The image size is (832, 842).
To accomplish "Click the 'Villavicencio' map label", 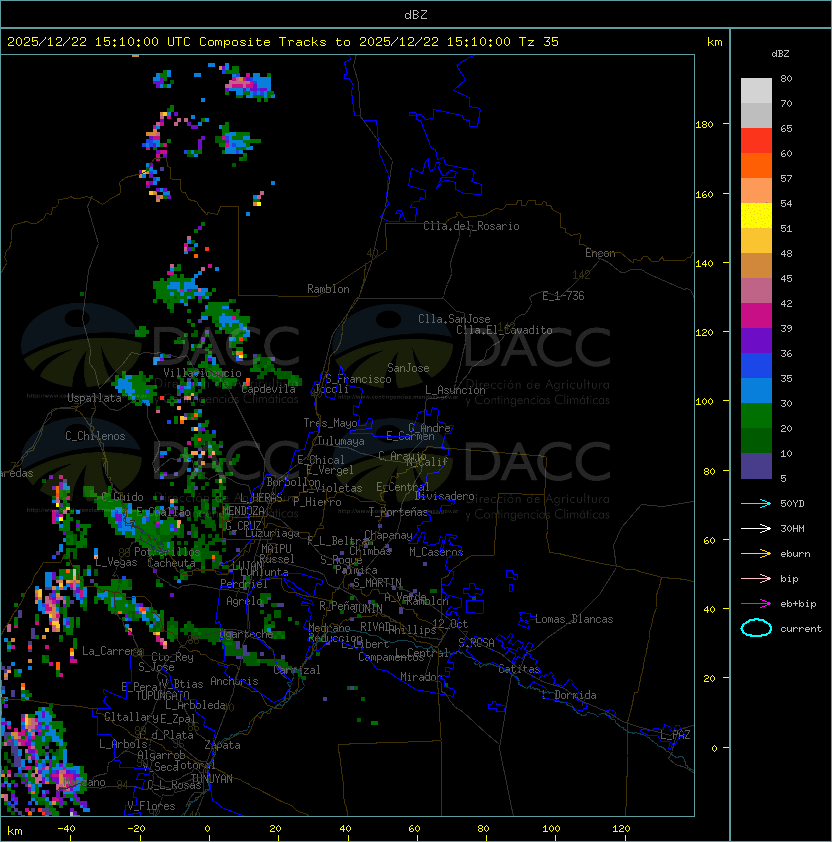I will pyautogui.click(x=202, y=373).
